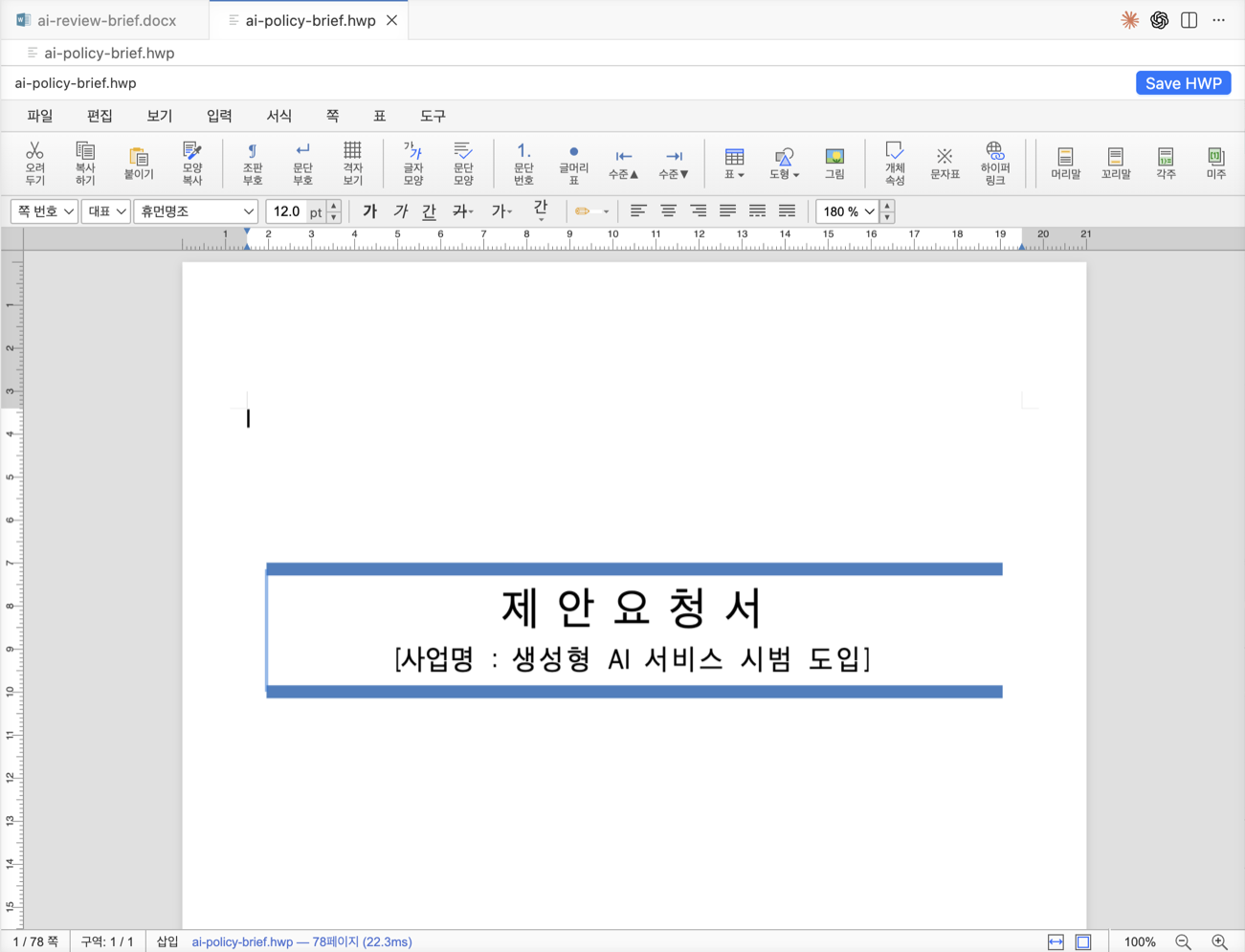Open the ellipsis more actions menu
The image size is (1245, 952).
point(1218,20)
